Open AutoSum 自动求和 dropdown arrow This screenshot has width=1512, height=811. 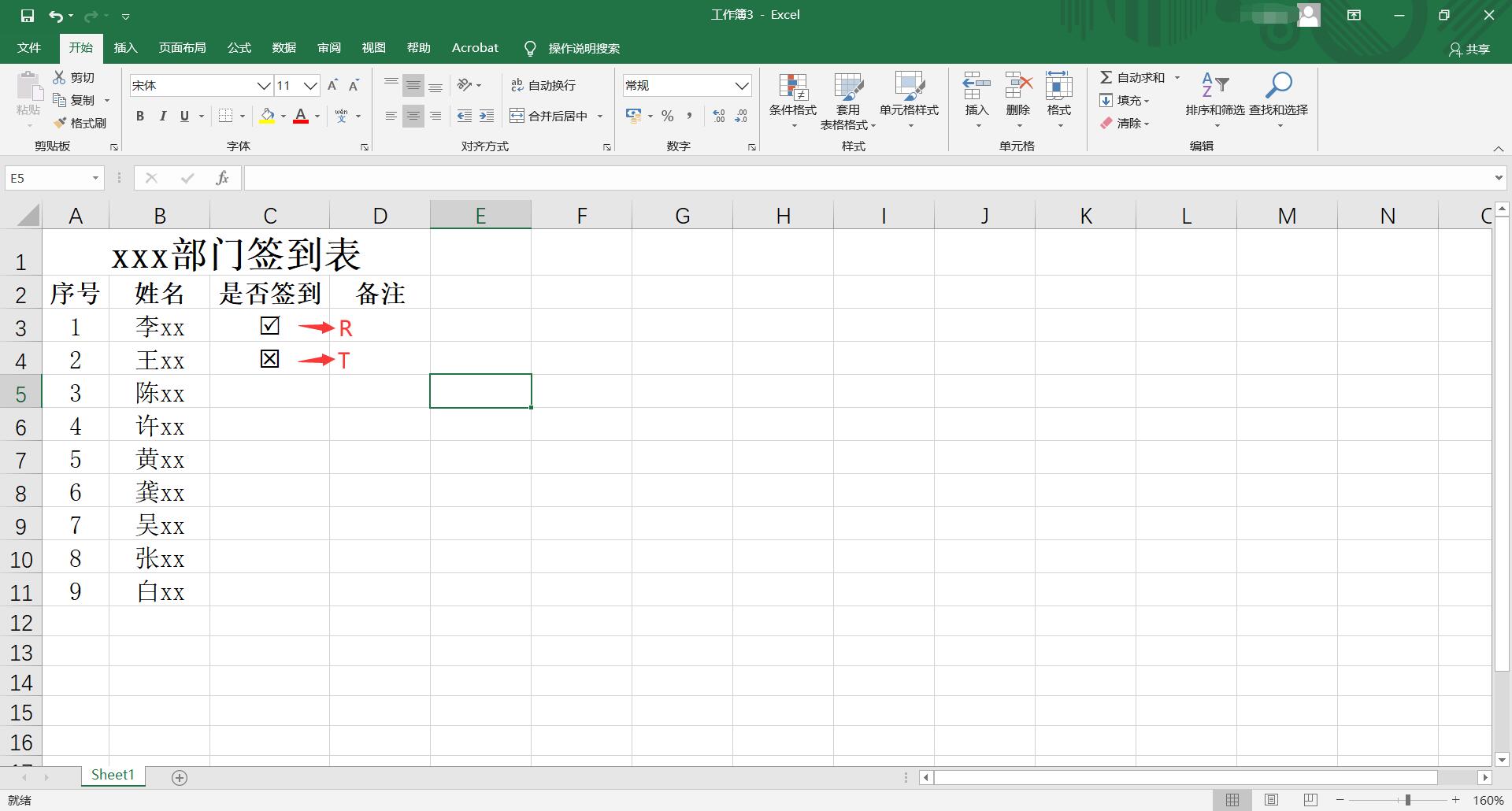(x=1177, y=77)
